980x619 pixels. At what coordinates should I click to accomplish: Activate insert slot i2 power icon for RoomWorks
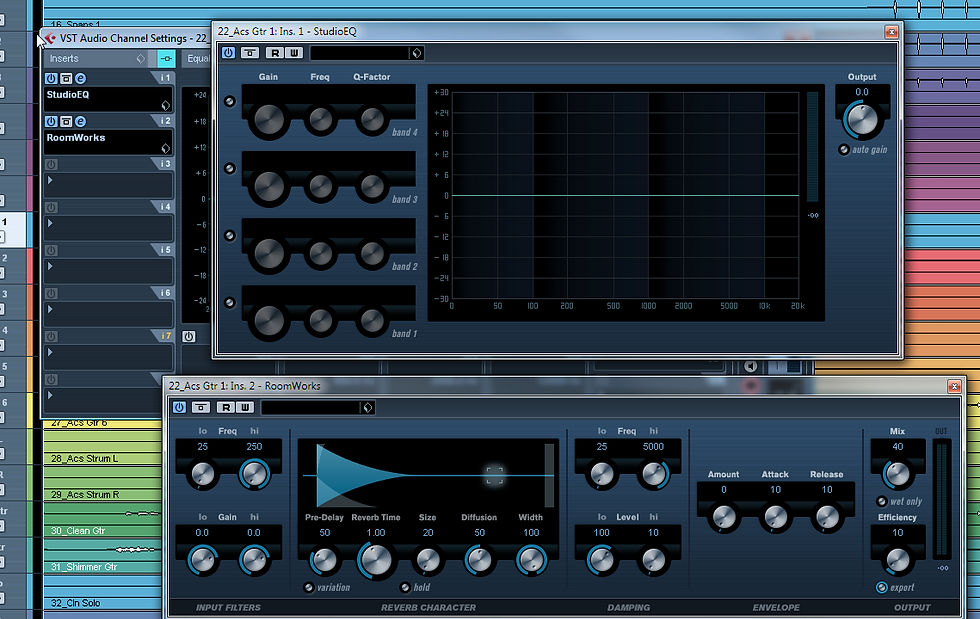(x=51, y=121)
